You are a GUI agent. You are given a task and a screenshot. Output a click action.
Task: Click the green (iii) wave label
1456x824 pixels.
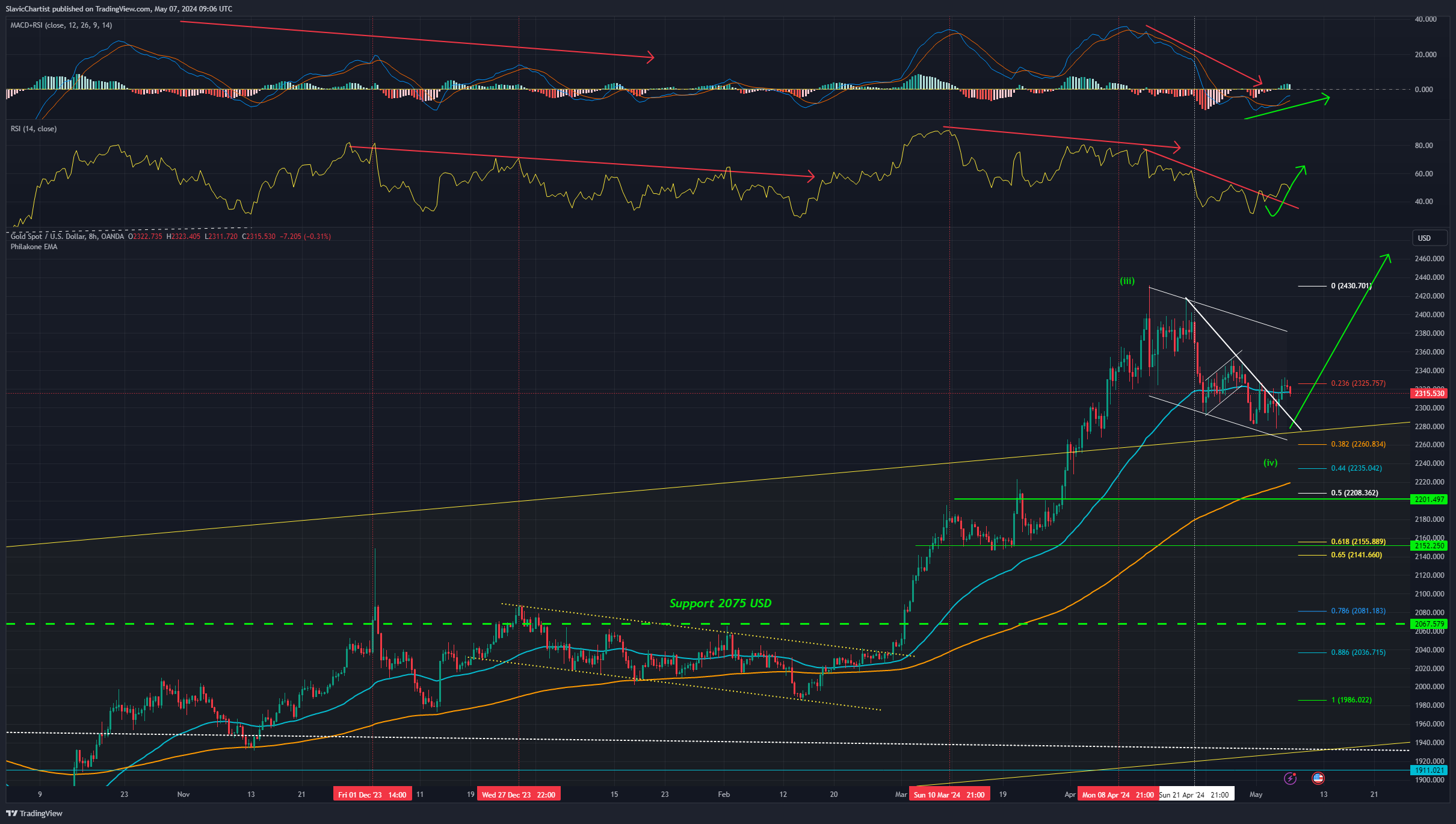pos(1127,281)
